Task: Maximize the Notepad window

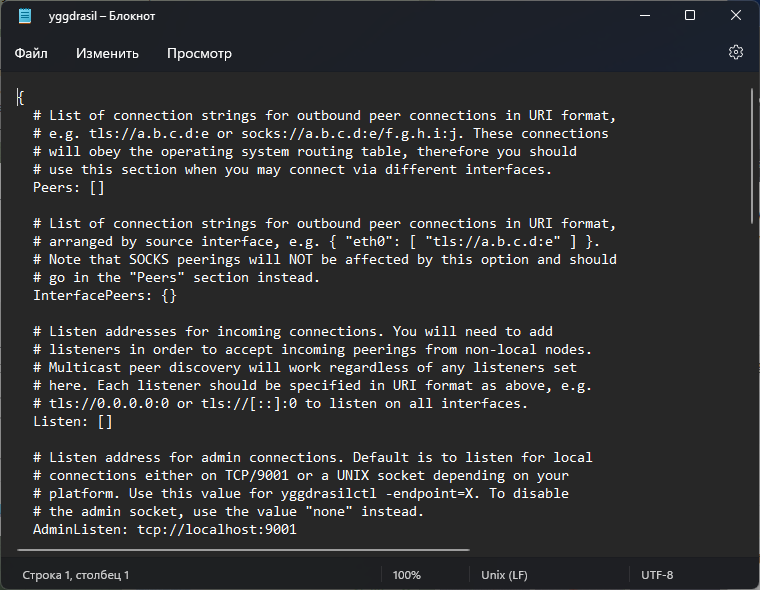Action: pyautogui.click(x=689, y=16)
